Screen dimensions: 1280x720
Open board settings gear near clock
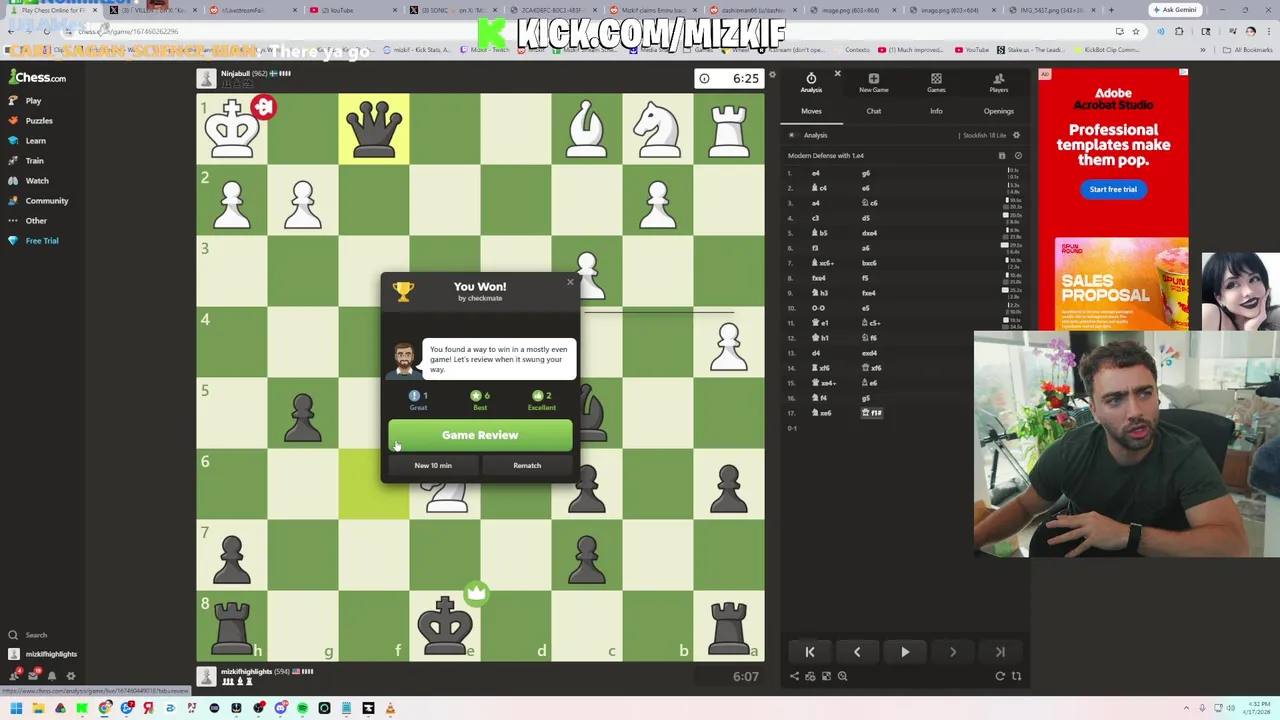[772, 76]
